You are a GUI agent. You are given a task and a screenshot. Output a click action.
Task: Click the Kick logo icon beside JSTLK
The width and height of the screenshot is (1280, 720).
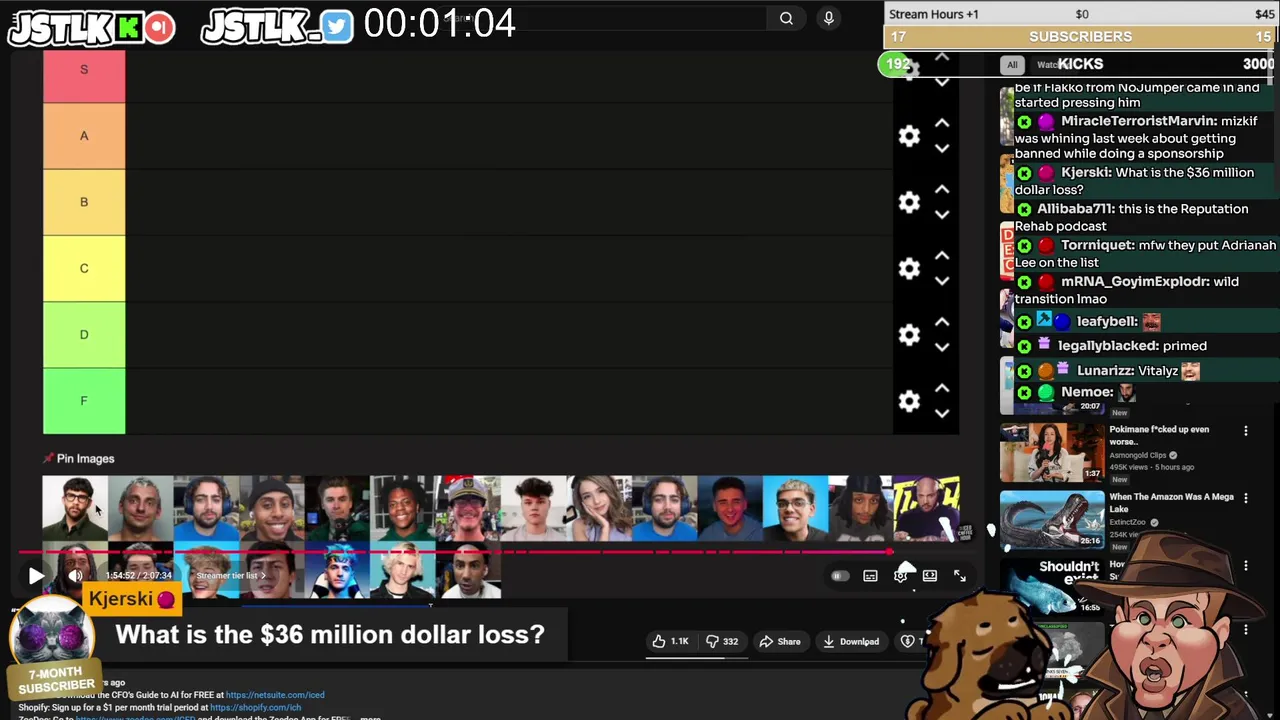coord(129,29)
